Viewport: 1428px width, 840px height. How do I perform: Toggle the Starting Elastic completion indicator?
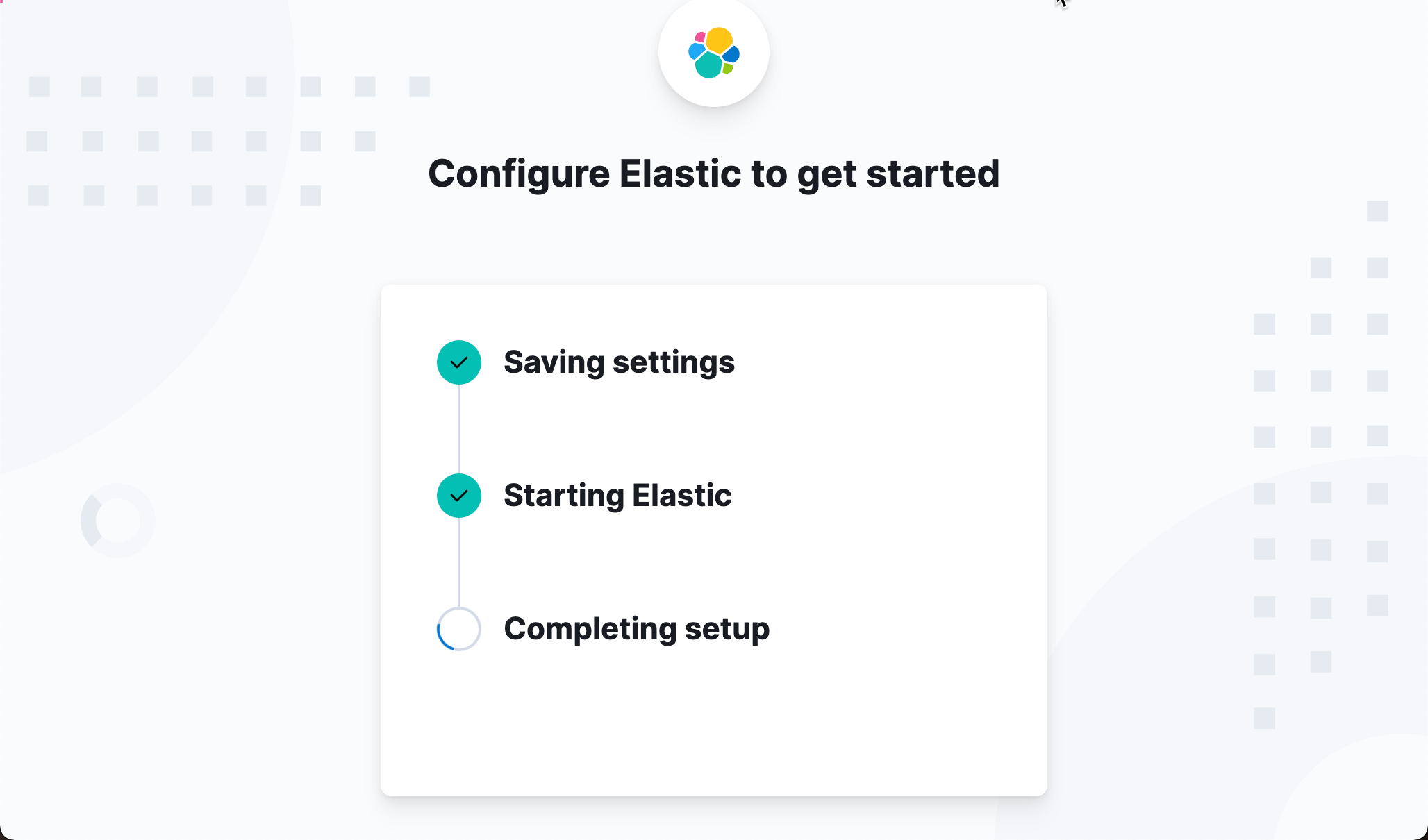pyautogui.click(x=458, y=495)
